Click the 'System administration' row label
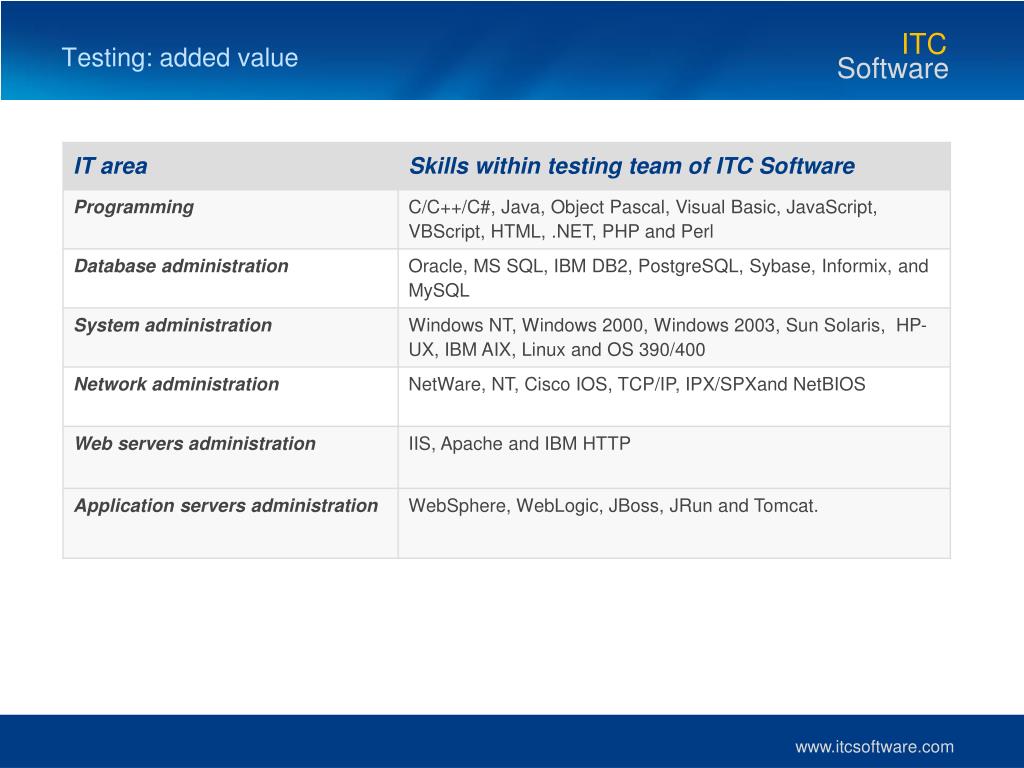Screen dimensions: 1024x768 point(172,325)
